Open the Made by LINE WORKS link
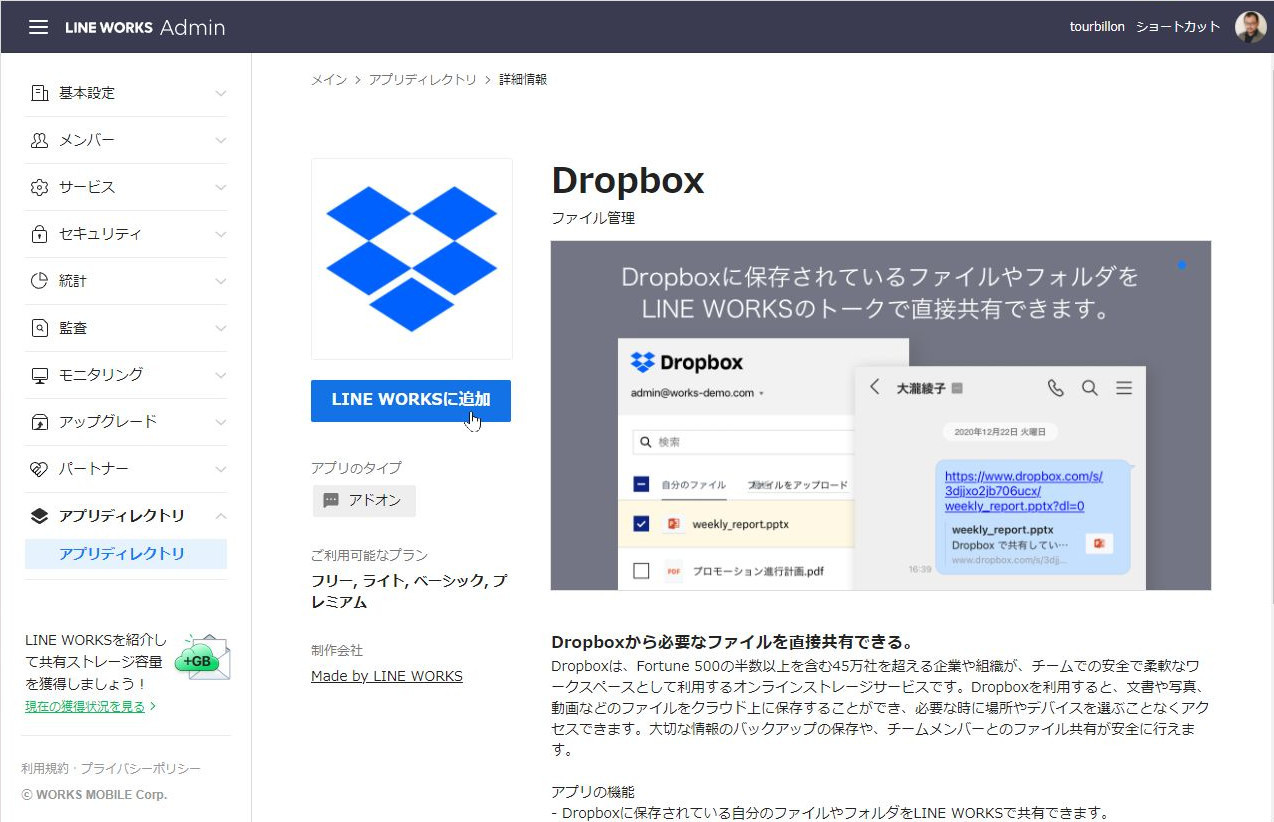Image resolution: width=1274 pixels, height=822 pixels. click(386, 676)
